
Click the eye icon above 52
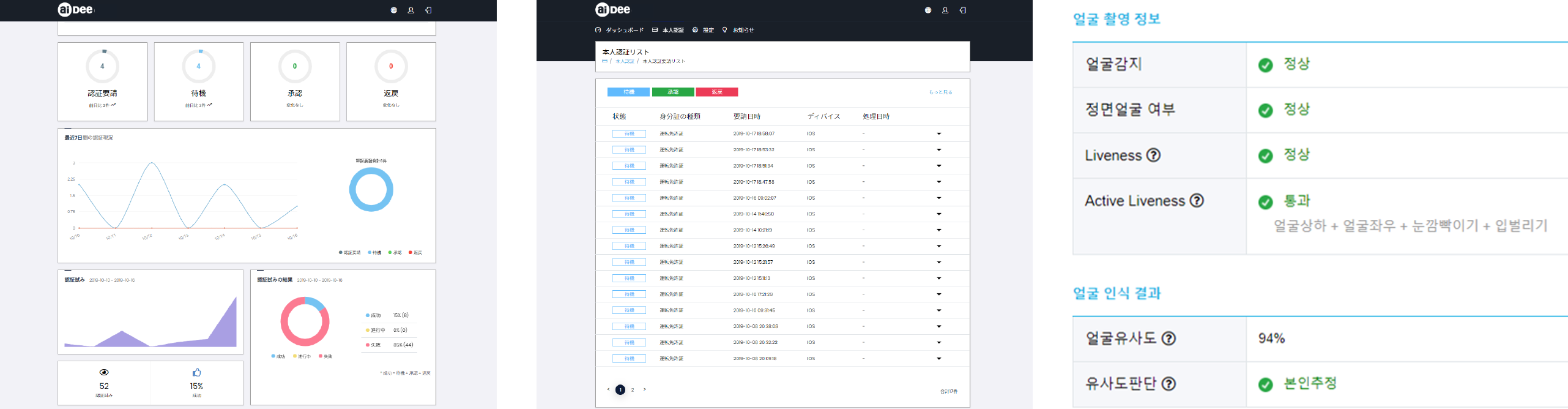pos(104,372)
